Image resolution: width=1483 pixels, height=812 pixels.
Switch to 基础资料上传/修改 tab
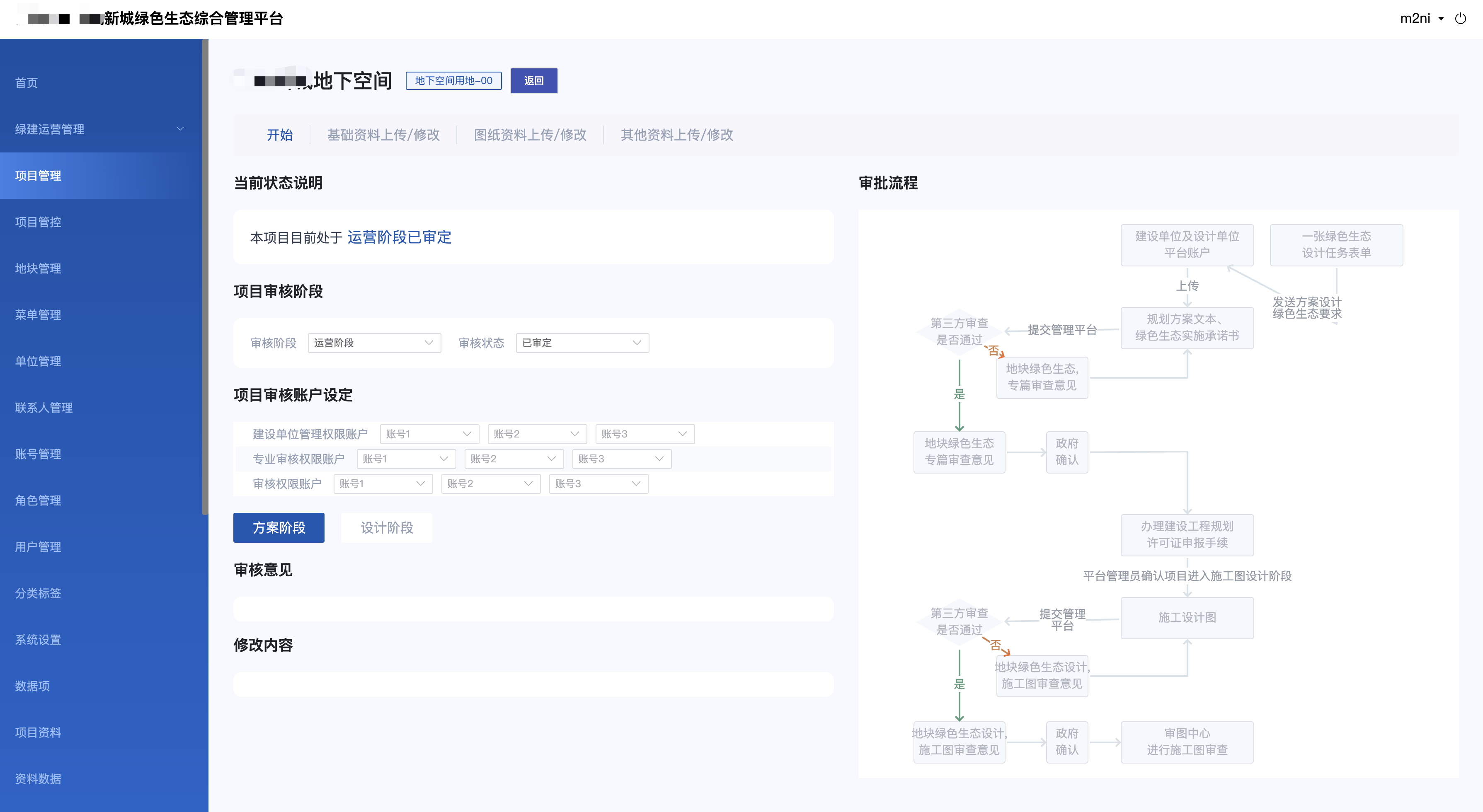click(x=383, y=135)
